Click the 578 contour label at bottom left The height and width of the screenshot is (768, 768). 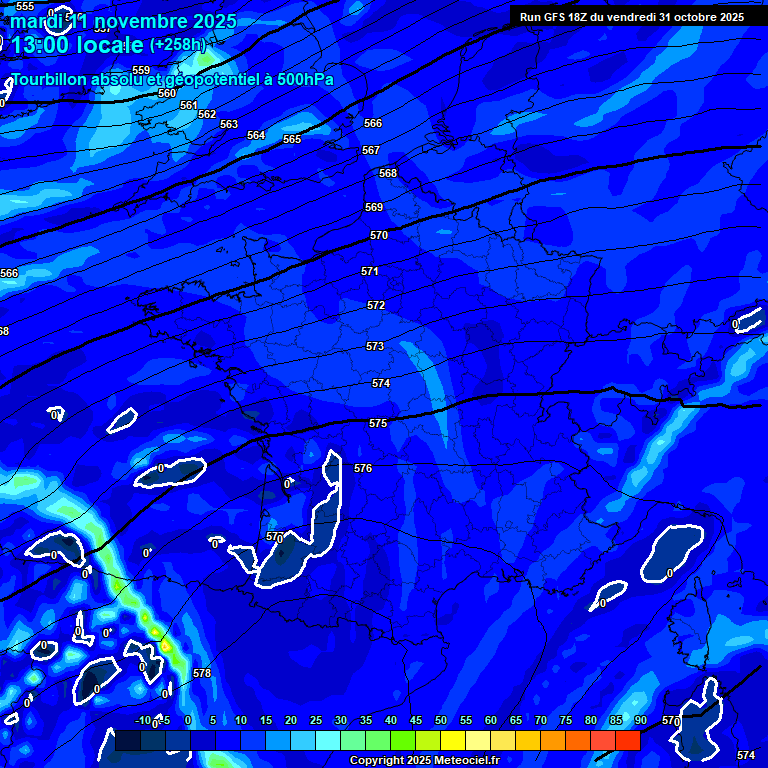pyautogui.click(x=202, y=673)
